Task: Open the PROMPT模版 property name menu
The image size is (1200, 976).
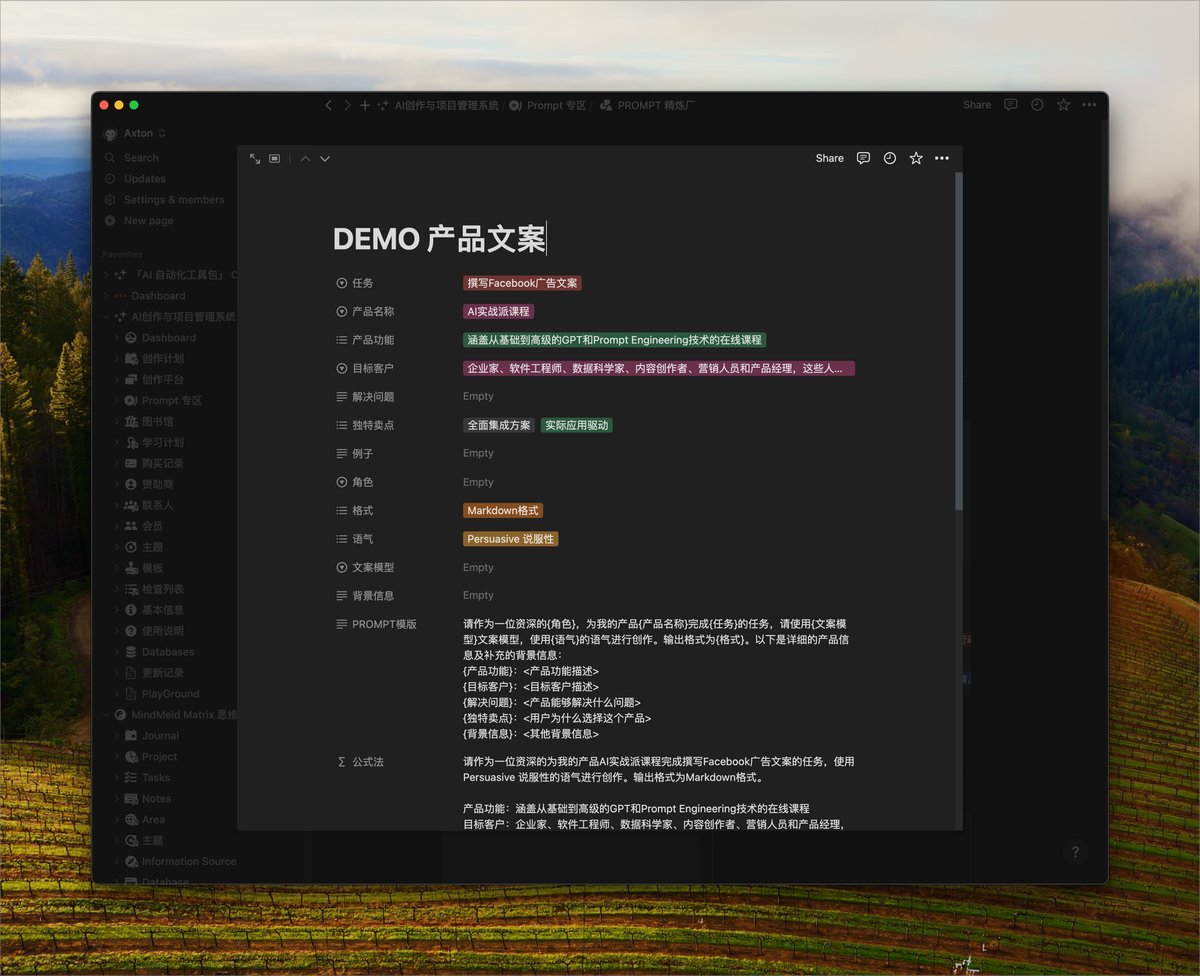Action: point(383,624)
